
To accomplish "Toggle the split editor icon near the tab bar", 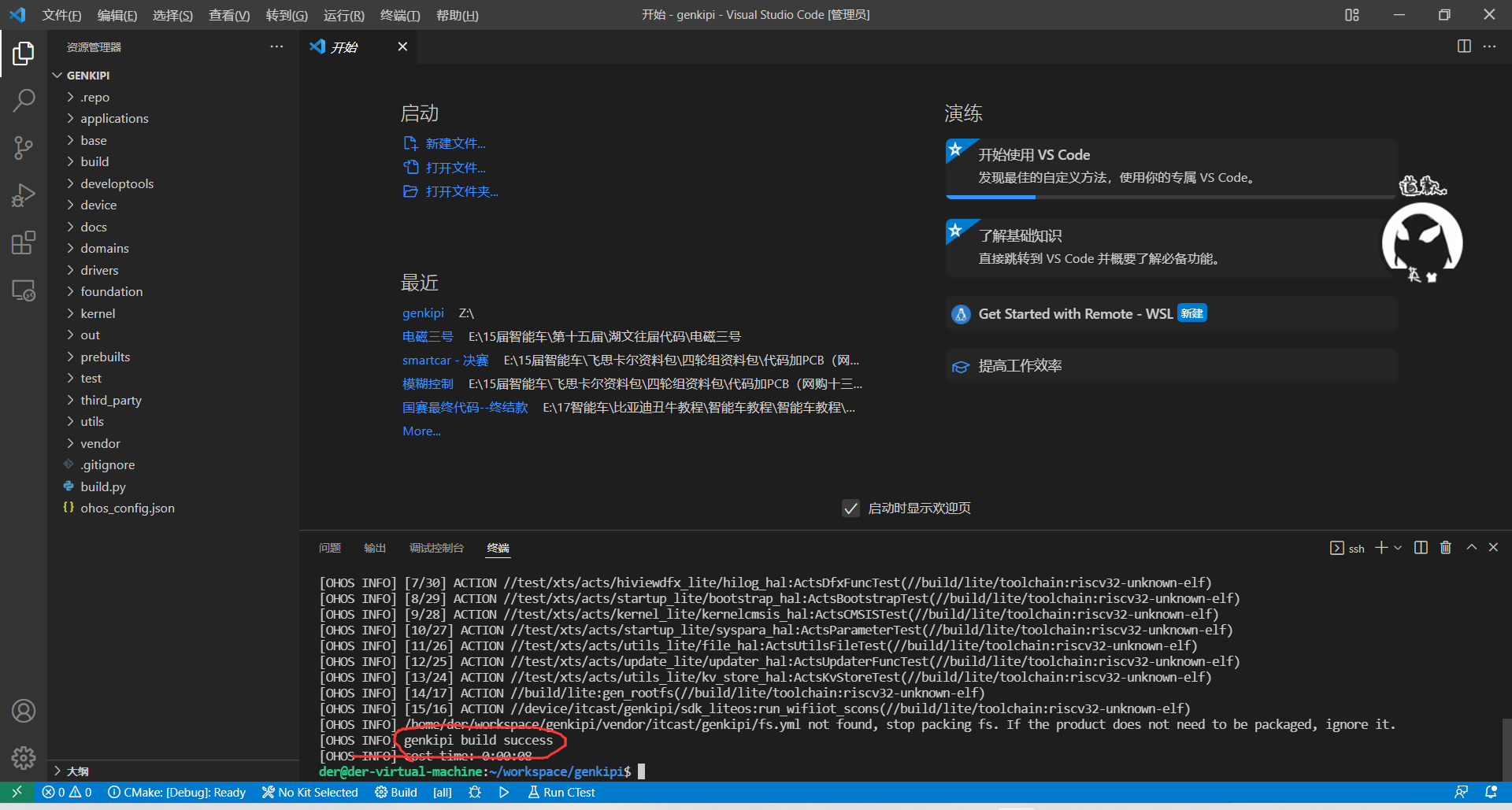I will click(x=1463, y=46).
